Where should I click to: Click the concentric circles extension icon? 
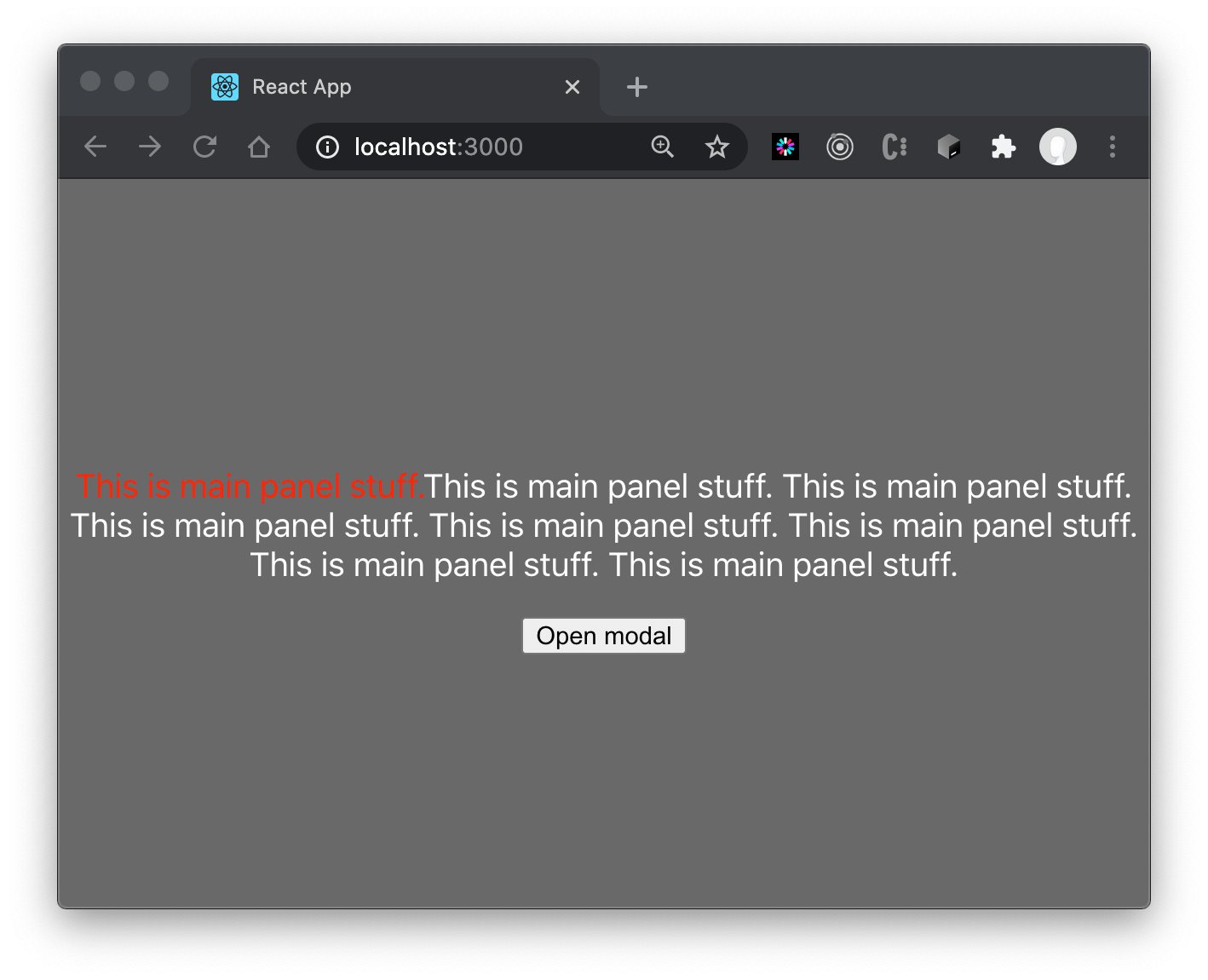pos(840,147)
